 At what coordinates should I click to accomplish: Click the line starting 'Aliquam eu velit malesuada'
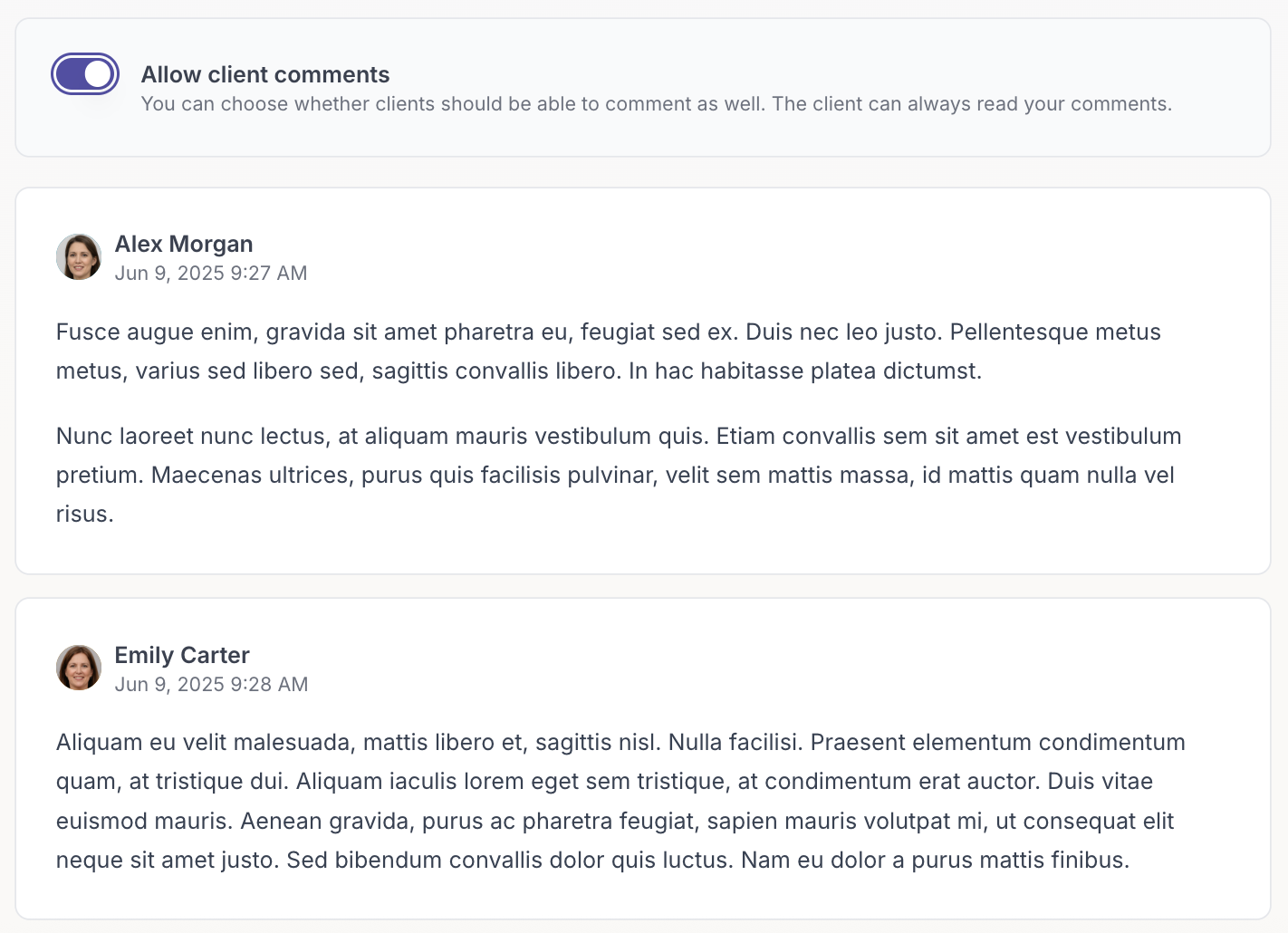tap(620, 743)
